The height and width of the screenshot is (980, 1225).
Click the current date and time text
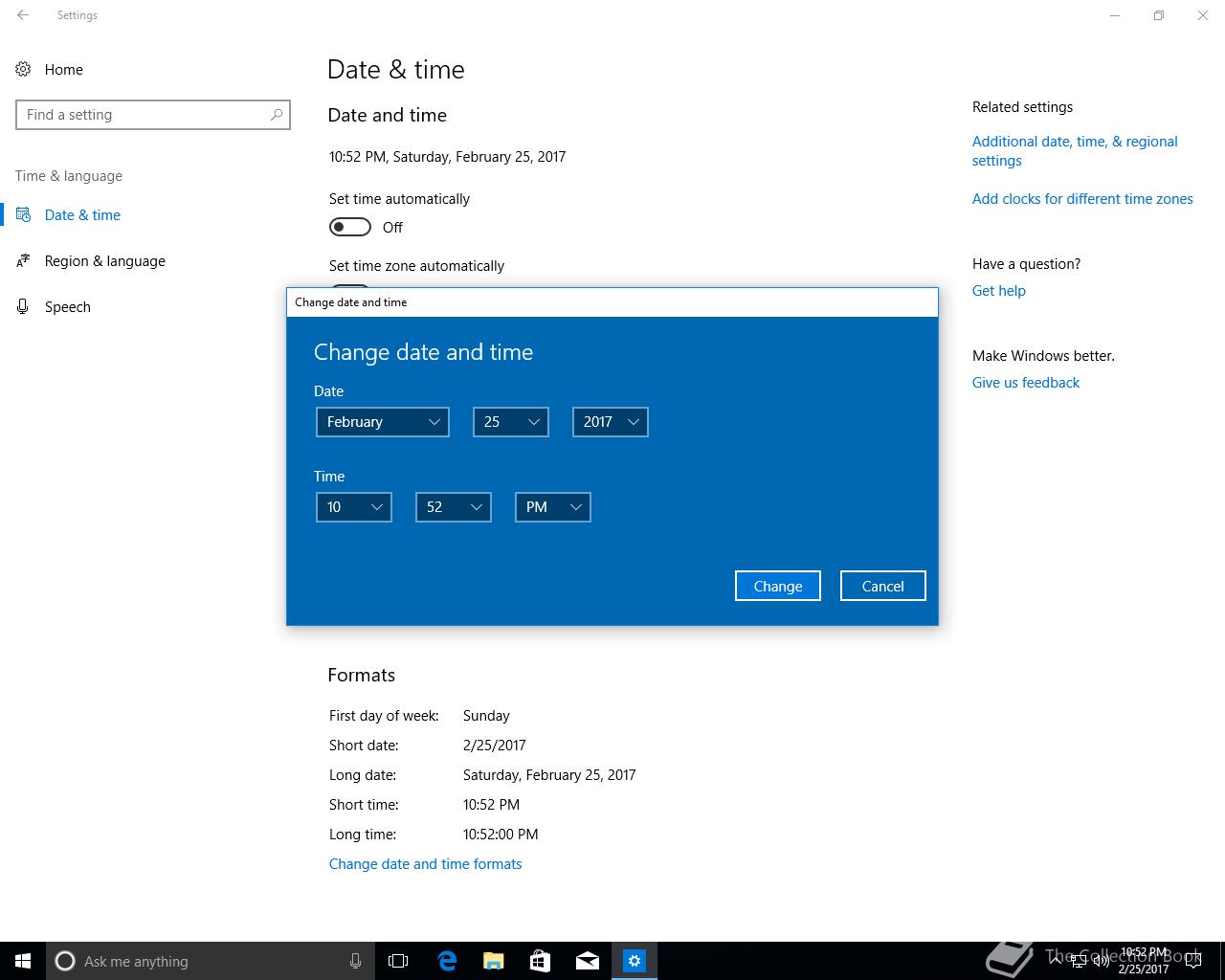click(x=448, y=156)
